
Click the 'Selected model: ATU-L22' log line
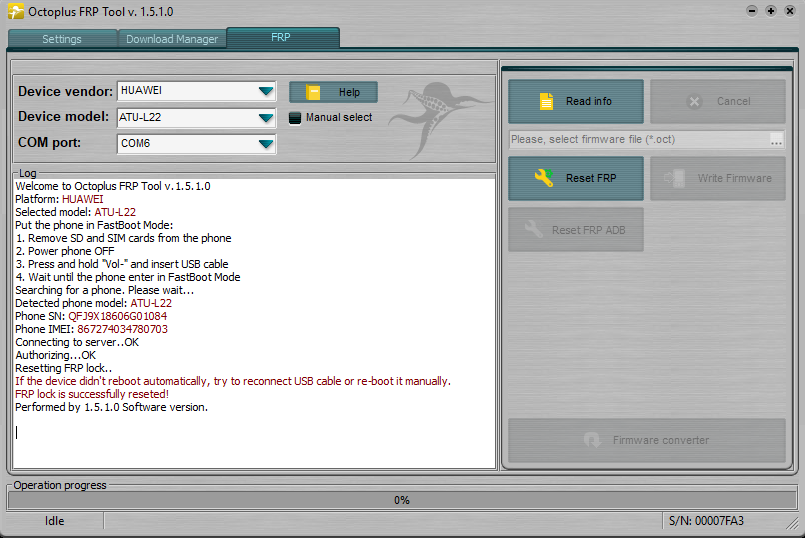coord(75,212)
